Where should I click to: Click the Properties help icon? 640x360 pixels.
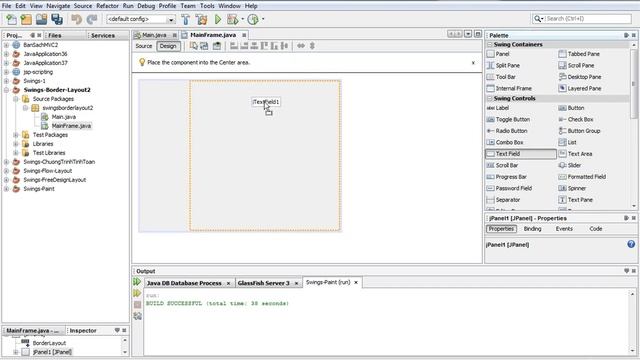pos(631,244)
